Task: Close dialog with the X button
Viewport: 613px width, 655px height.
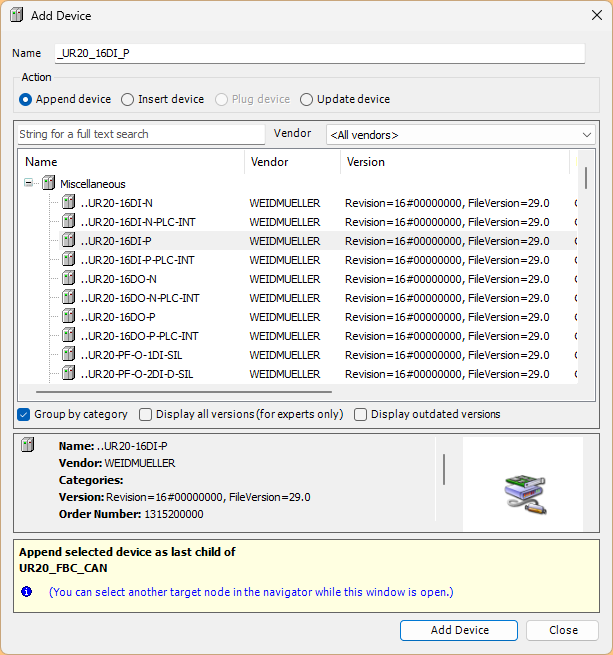Action: pyautogui.click(x=597, y=15)
